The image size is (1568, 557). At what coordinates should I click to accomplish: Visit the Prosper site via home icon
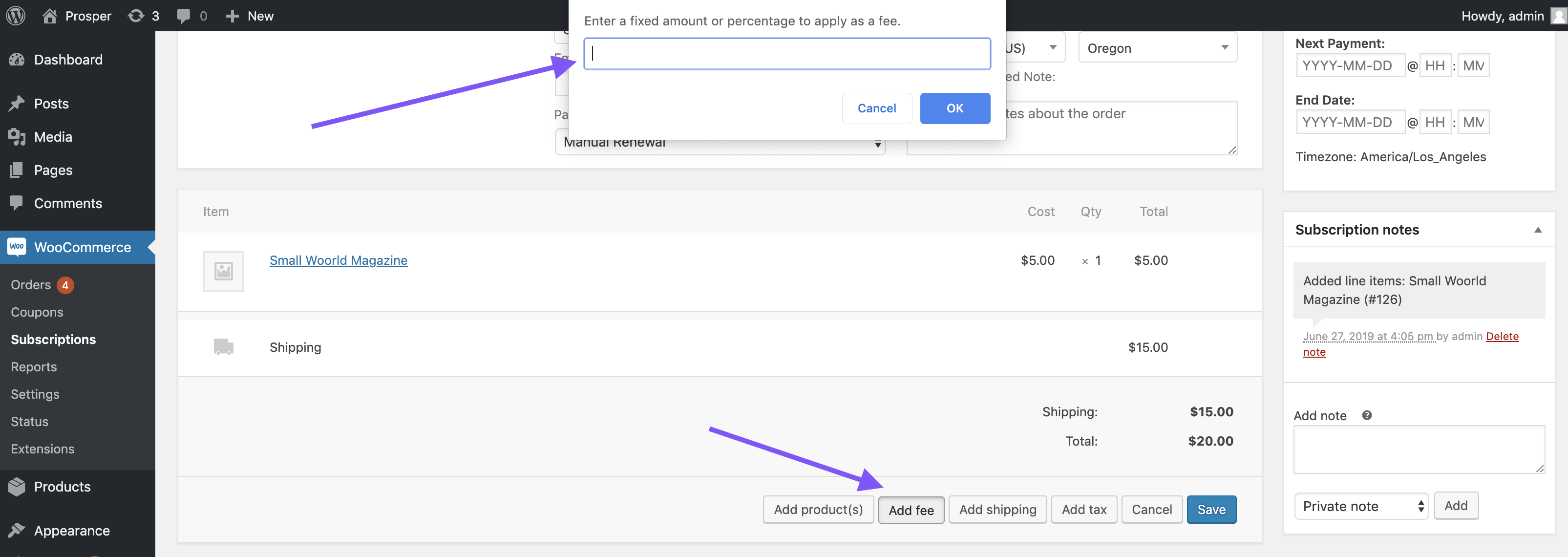click(50, 15)
